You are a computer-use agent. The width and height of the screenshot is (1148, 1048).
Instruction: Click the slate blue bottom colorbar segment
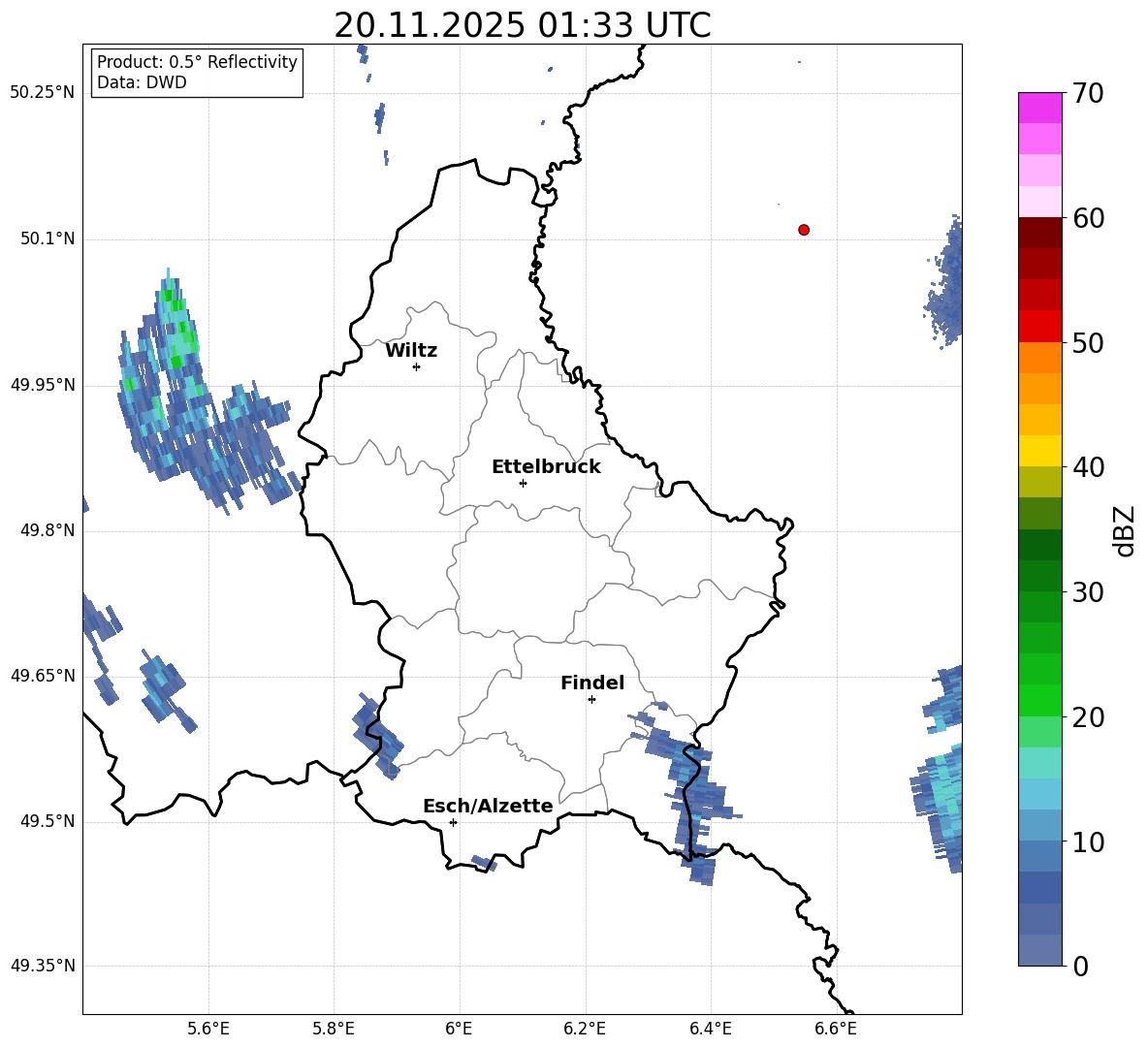tap(1039, 951)
